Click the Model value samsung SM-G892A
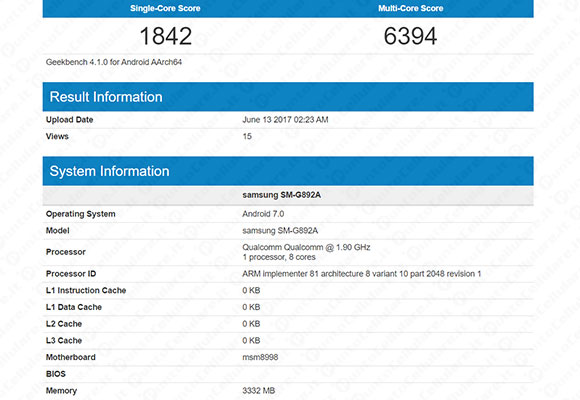The width and height of the screenshot is (580, 400). [280, 231]
